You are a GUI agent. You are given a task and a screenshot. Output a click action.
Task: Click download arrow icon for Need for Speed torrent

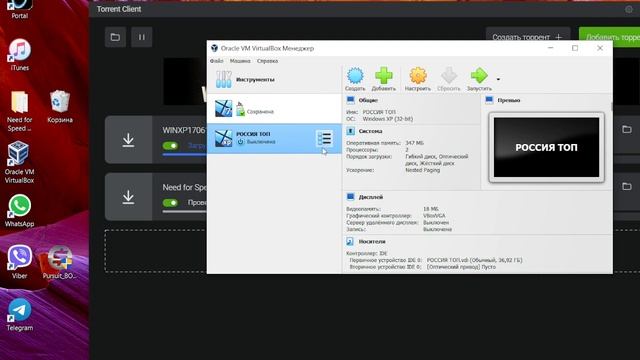[x=128, y=197]
